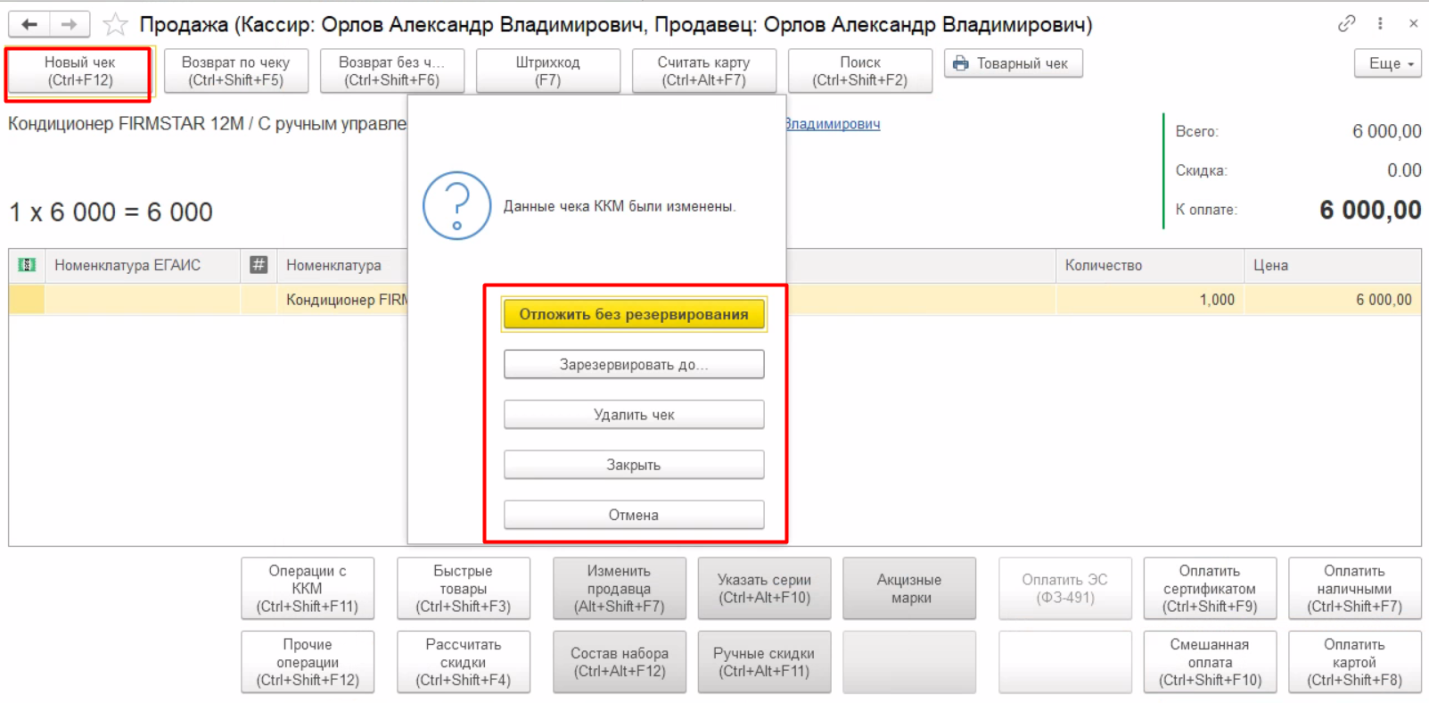Viewport: 1429px width, 703px height.
Task: Choose Зарезервировать до… option
Action: [x=633, y=365]
